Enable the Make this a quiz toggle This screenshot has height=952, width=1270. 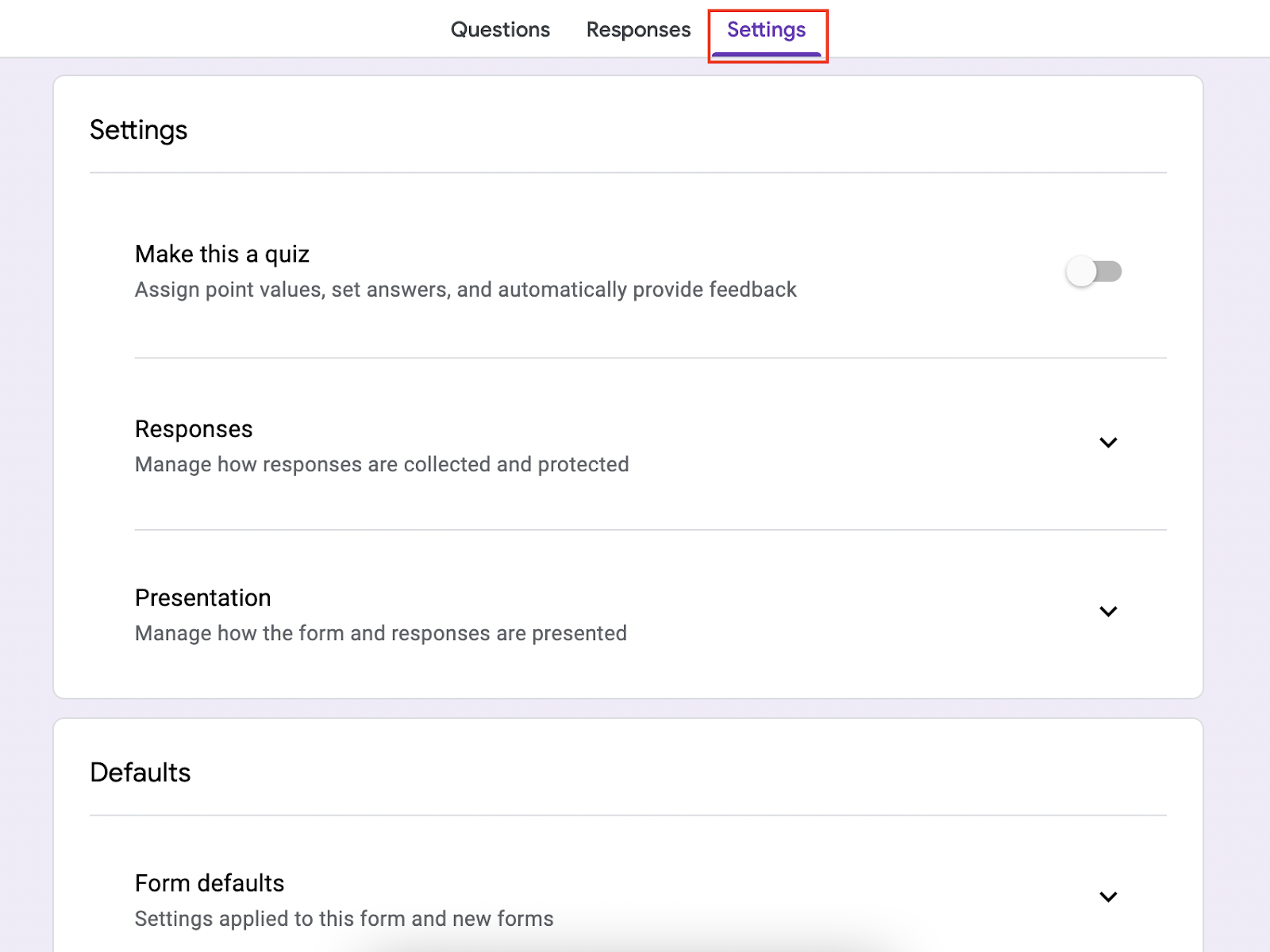pos(1093,271)
